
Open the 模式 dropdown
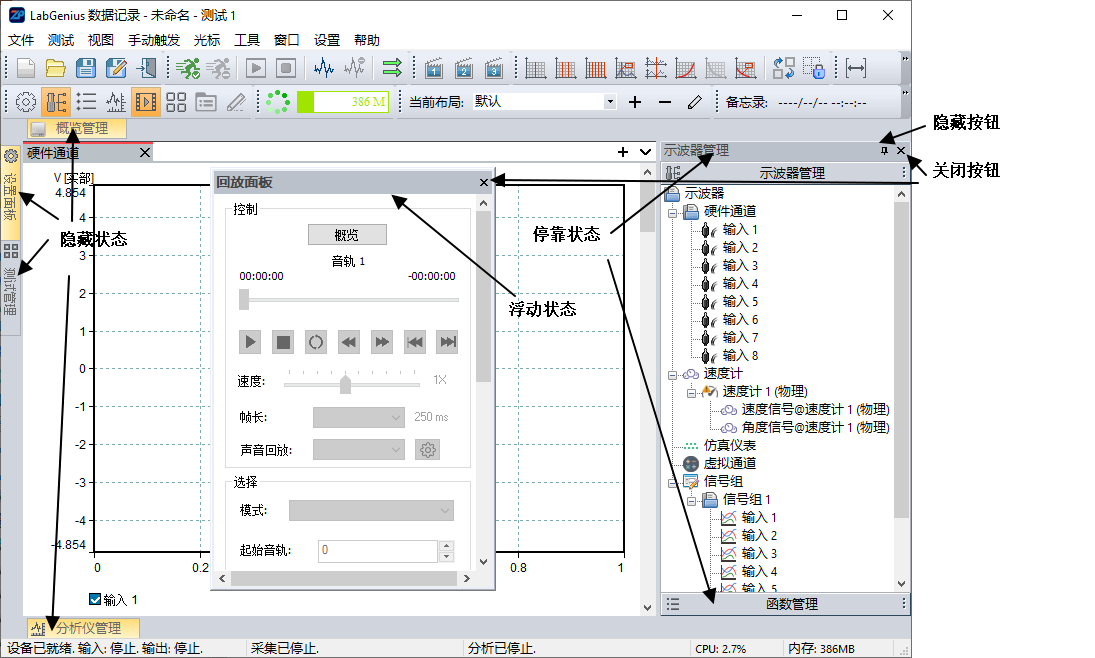pyautogui.click(x=372, y=511)
